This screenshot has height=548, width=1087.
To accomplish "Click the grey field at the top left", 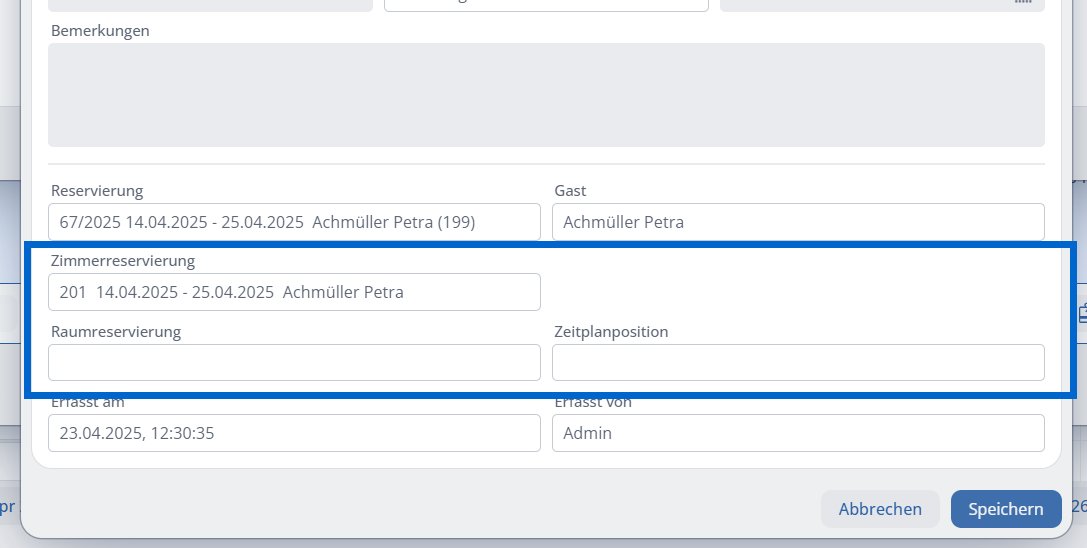I will [210, 5].
